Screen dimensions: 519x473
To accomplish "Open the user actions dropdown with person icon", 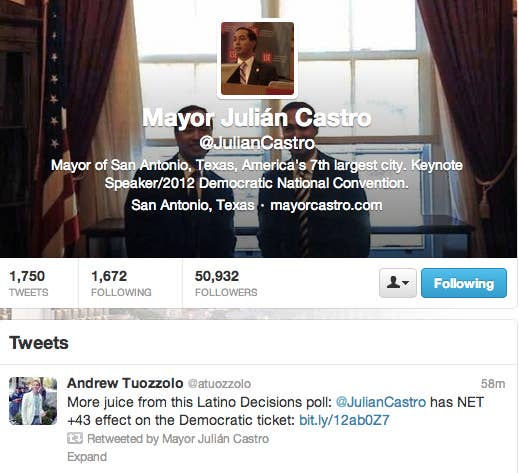I will (398, 283).
